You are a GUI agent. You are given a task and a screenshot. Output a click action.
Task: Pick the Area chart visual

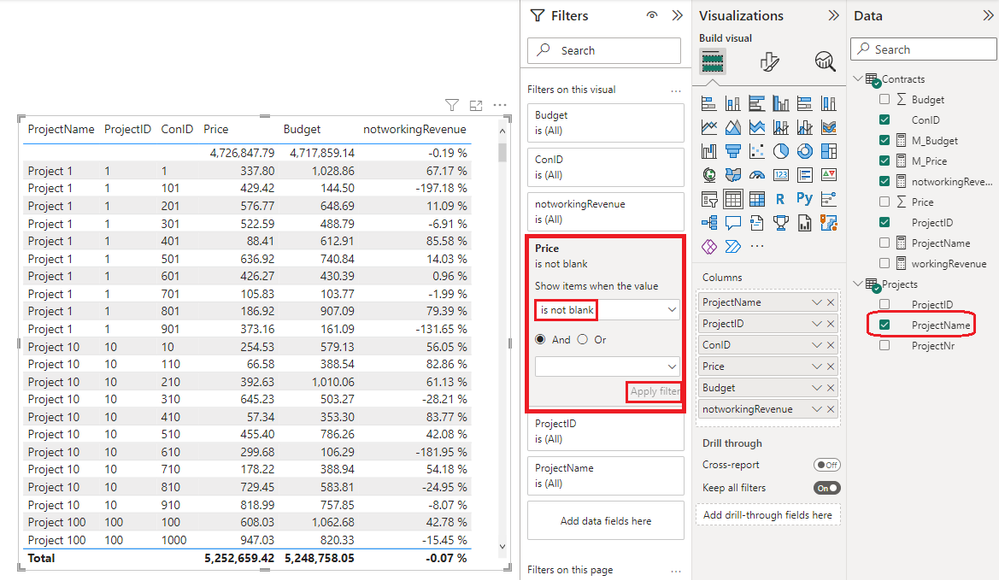pos(733,127)
